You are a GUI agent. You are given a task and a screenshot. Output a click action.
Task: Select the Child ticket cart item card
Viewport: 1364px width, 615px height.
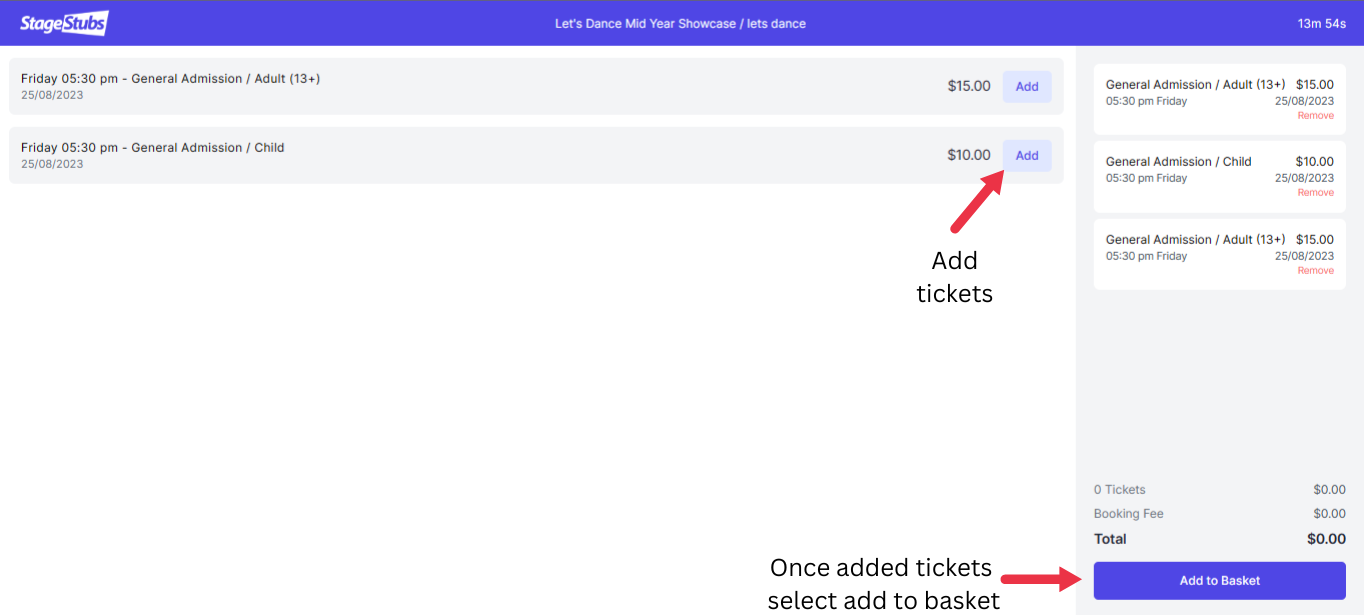pos(1219,176)
